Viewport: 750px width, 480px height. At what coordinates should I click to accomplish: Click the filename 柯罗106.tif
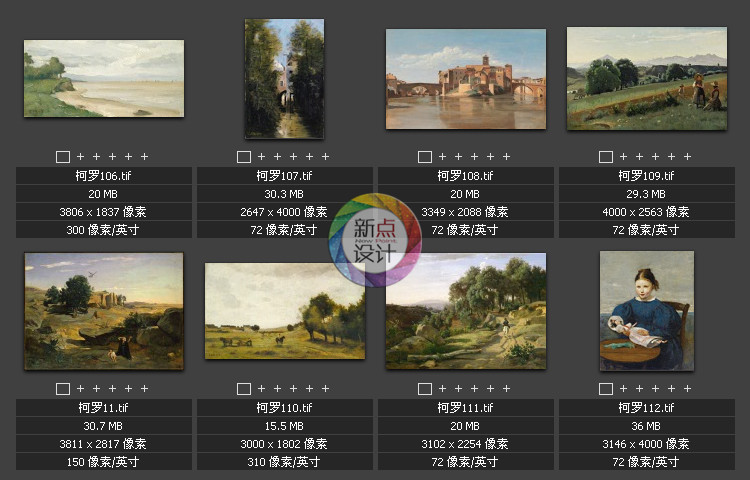click(103, 176)
